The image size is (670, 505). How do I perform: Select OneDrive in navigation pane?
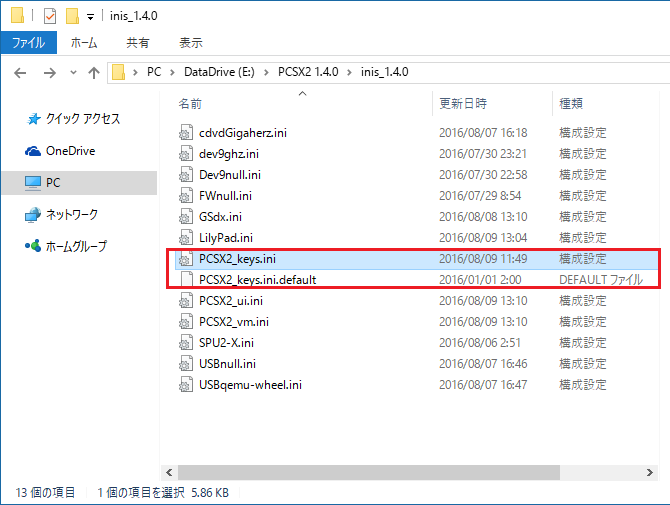pos(71,151)
